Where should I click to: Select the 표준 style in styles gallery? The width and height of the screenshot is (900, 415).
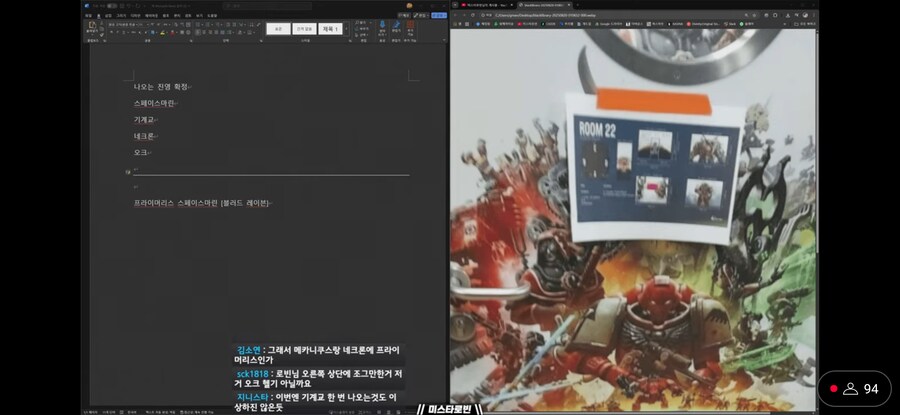pyautogui.click(x=278, y=29)
